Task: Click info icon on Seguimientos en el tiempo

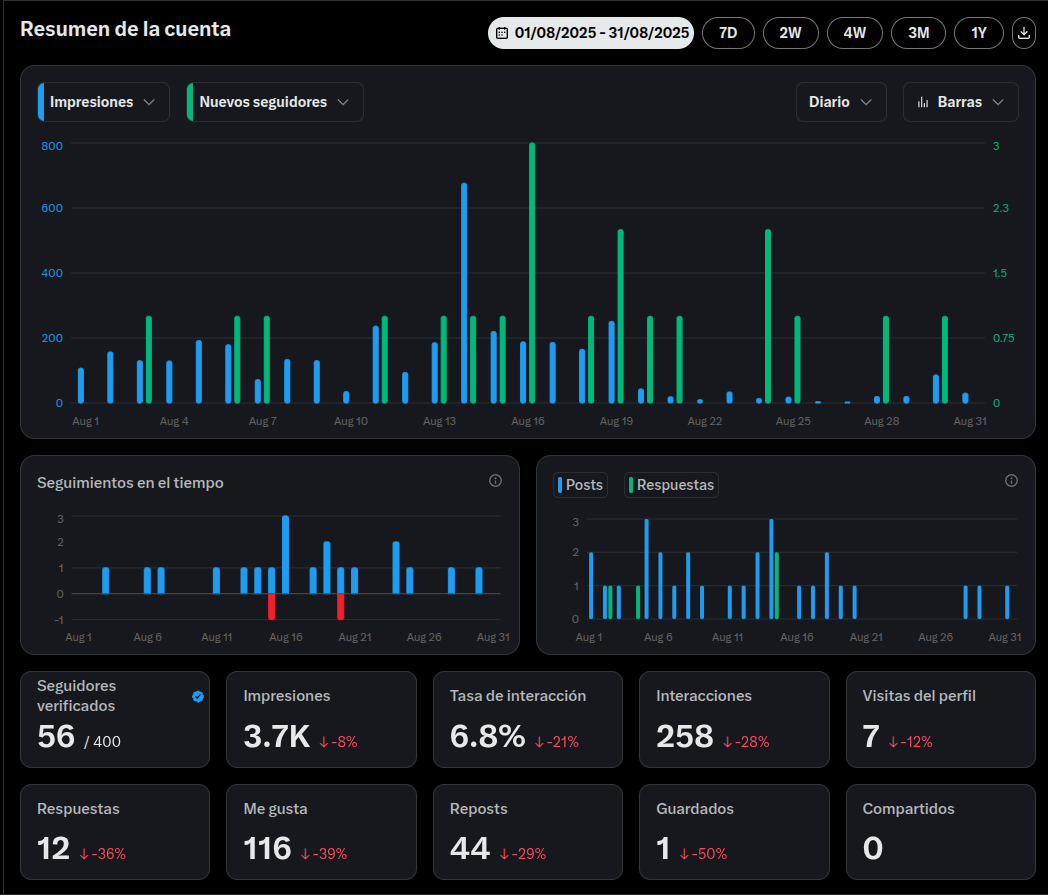Action: tap(495, 481)
